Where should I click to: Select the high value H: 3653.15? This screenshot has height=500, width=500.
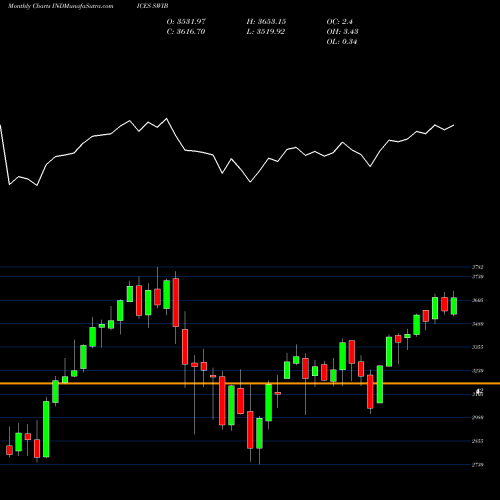pyautogui.click(x=266, y=22)
